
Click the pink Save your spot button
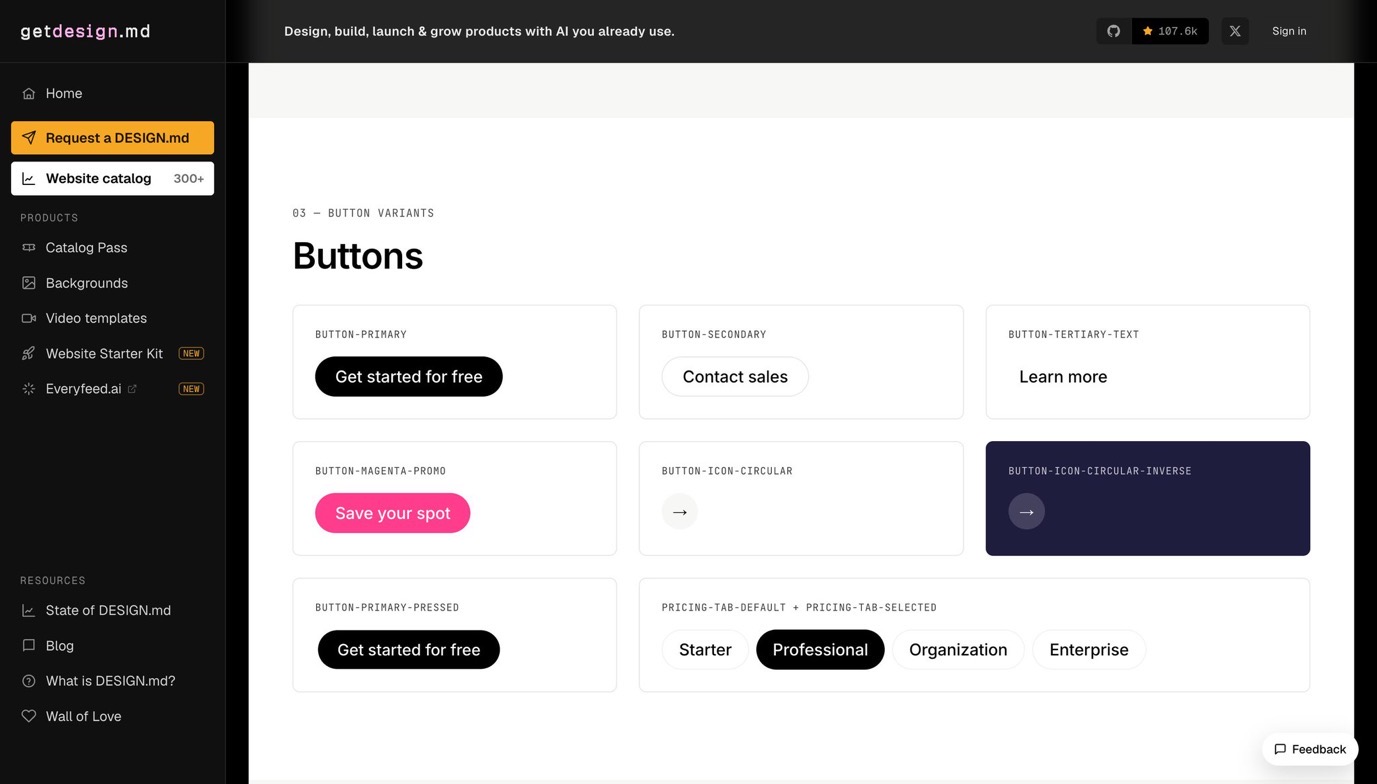point(392,513)
